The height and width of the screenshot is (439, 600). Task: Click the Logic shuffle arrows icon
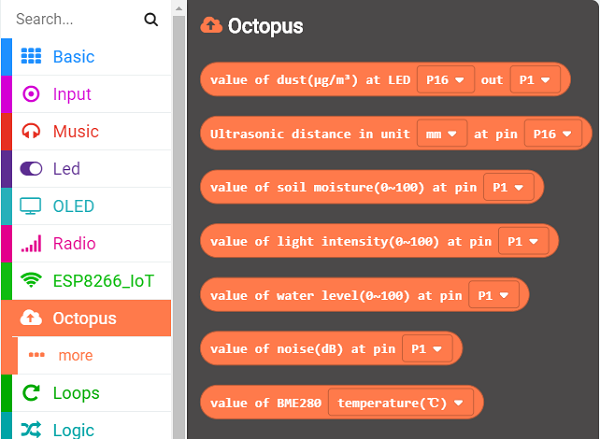coord(31,430)
